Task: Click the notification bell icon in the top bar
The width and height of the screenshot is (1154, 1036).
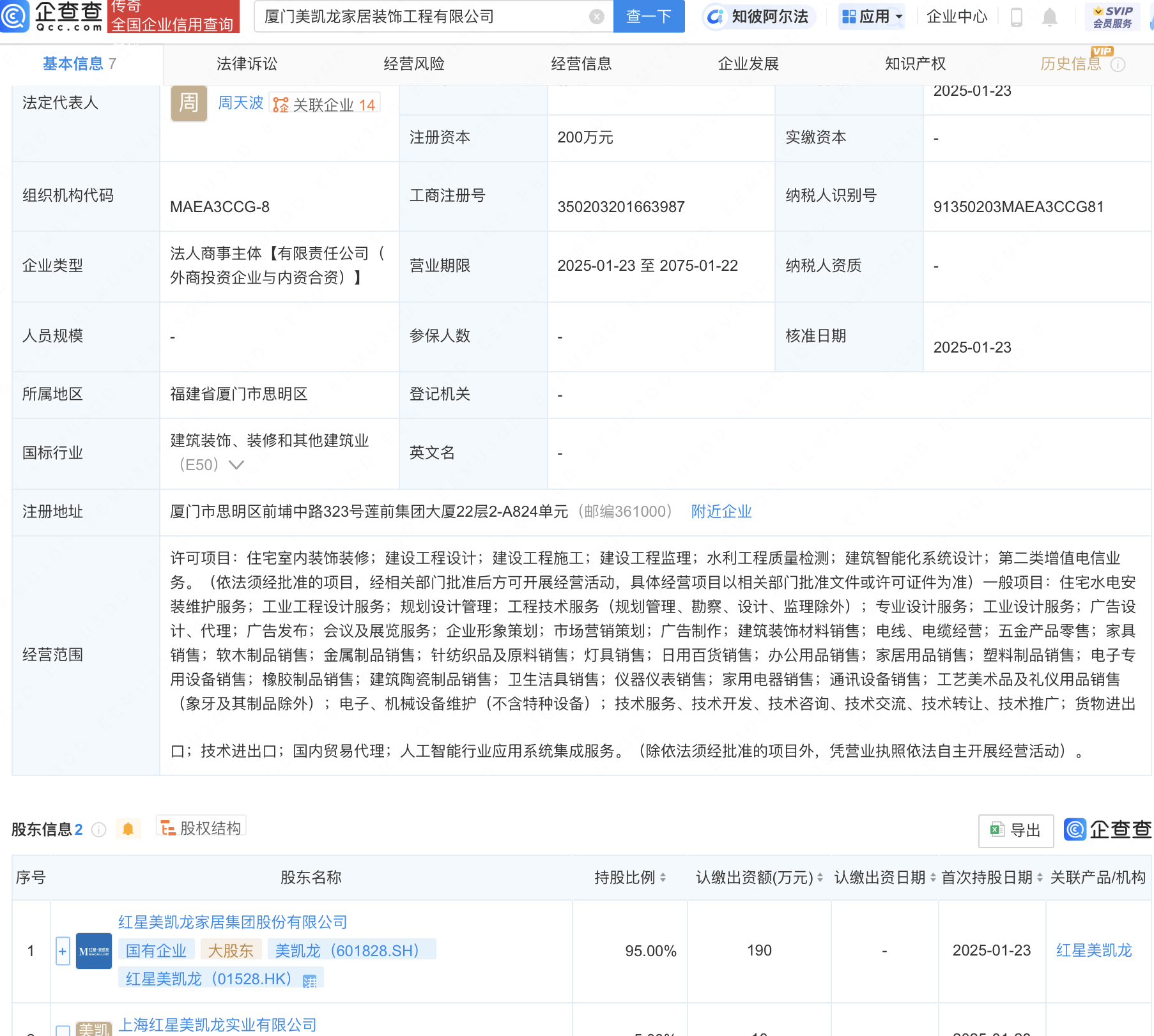Action: (x=1048, y=17)
